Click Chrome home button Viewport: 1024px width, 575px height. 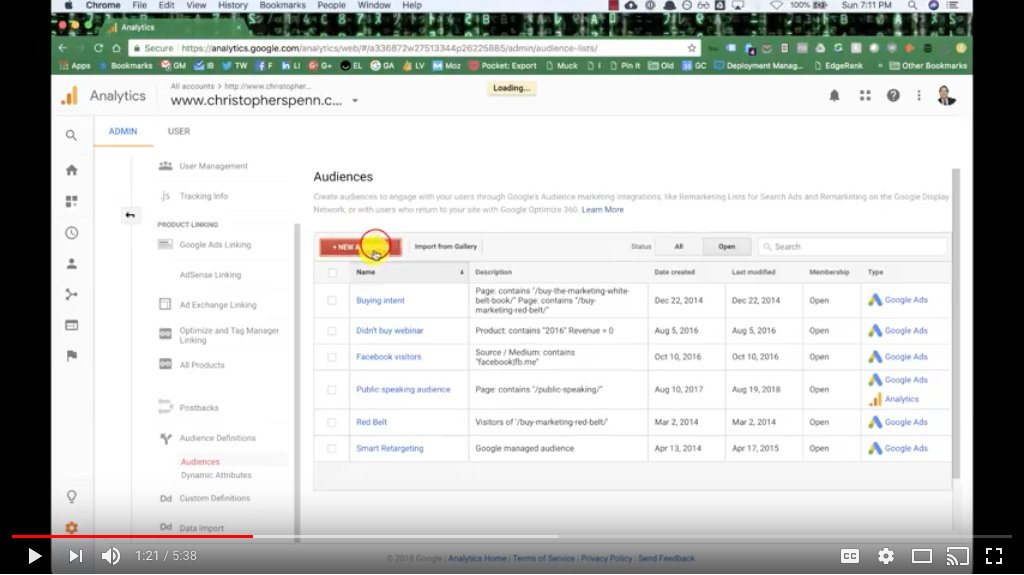pos(116,48)
